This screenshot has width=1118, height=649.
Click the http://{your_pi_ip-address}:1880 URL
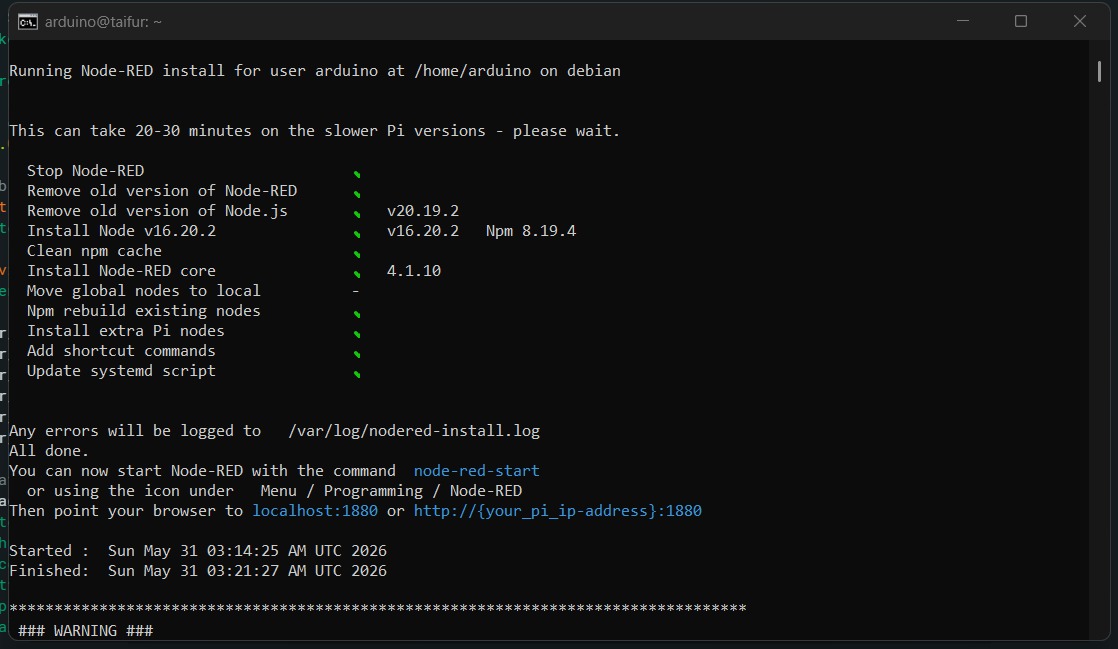click(558, 511)
